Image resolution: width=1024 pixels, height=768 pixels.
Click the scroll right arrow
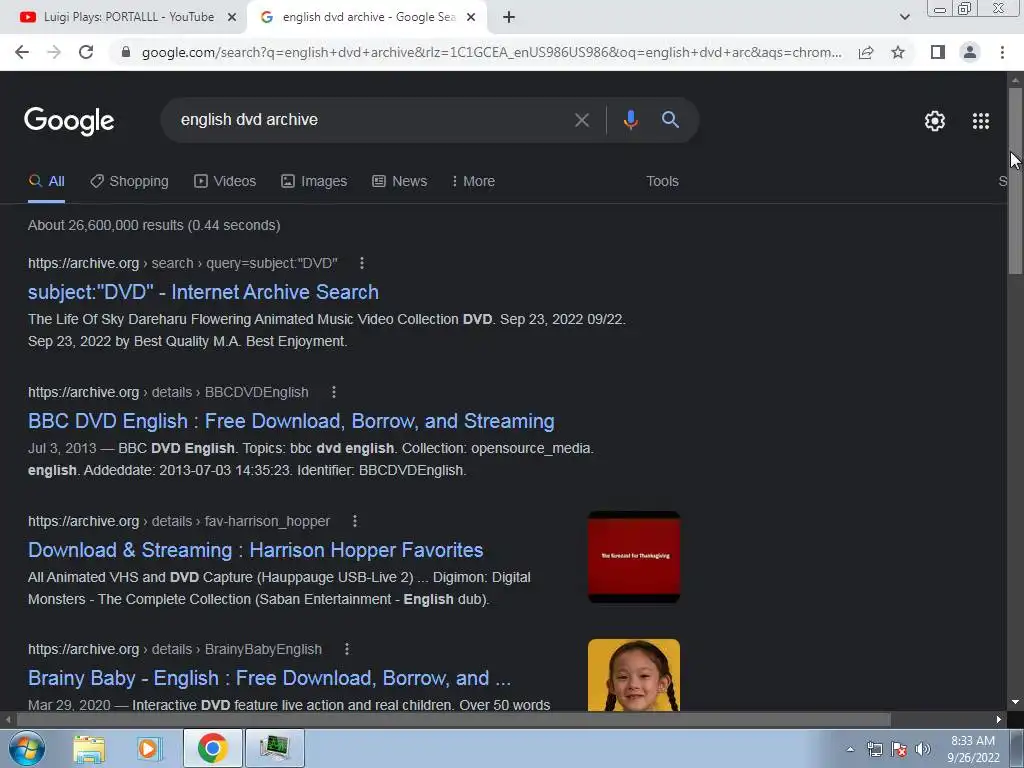999,720
